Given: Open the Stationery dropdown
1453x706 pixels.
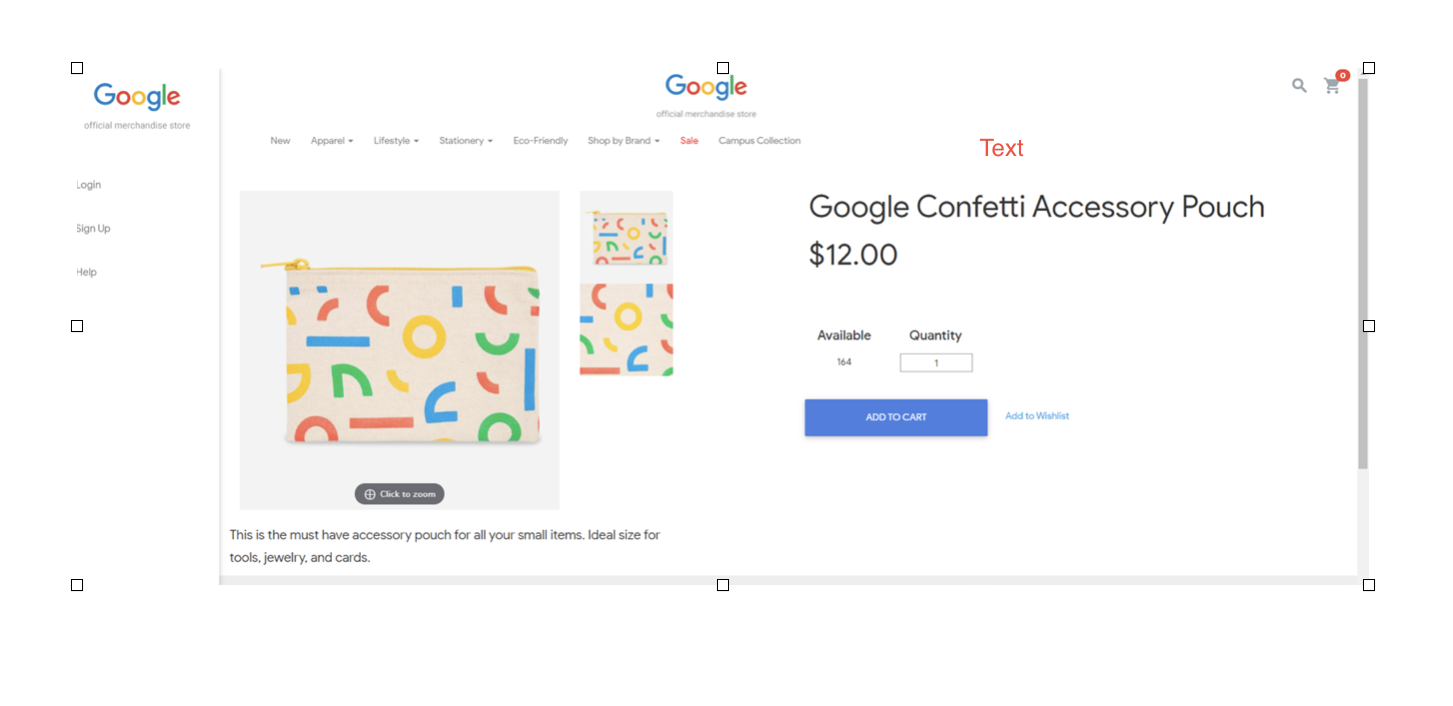Looking at the screenshot, I should (x=465, y=140).
